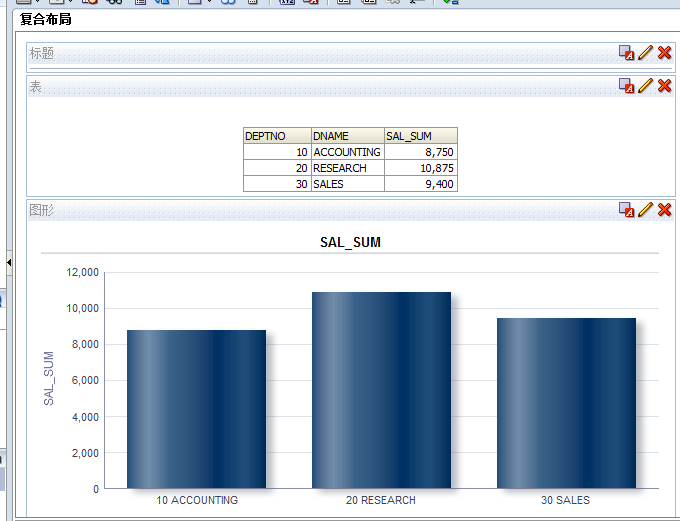680x521 pixels.
Task: Edit the 表 view with pencil icon
Action: [x=645, y=85]
